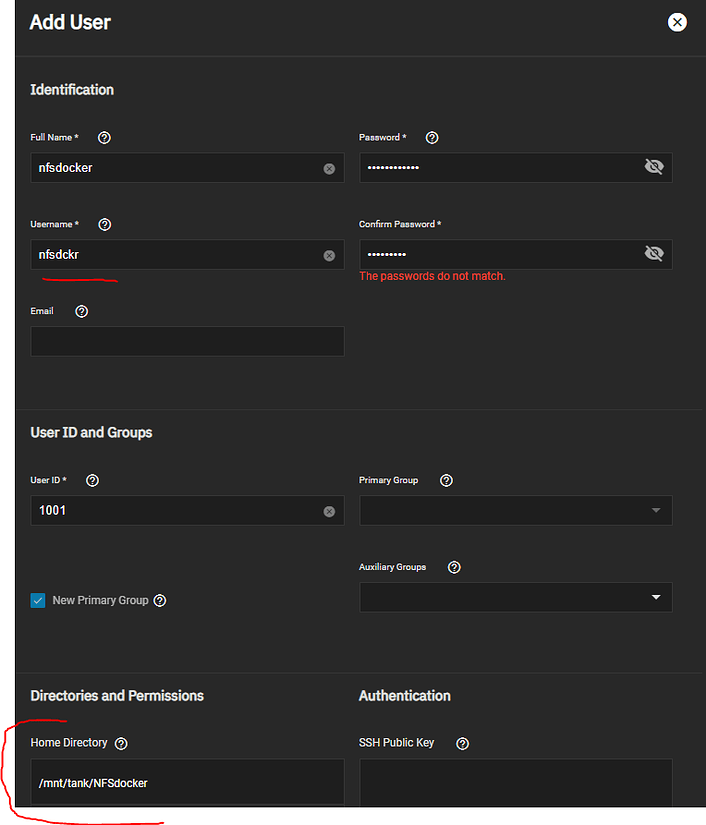Screen dimensions: 706x825
Task: Open Home Directory help tooltip
Action: [122, 743]
